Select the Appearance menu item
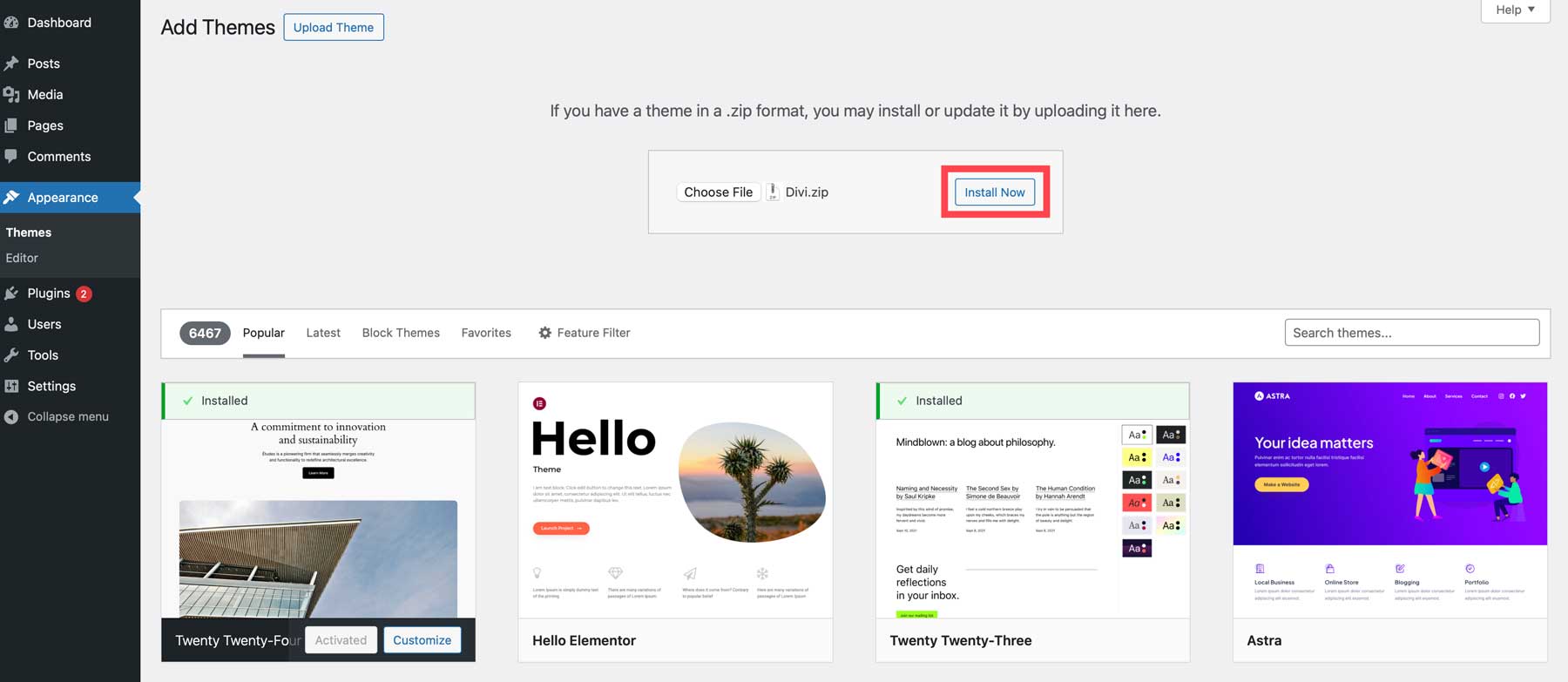This screenshot has height=682, width=1568. (70, 198)
